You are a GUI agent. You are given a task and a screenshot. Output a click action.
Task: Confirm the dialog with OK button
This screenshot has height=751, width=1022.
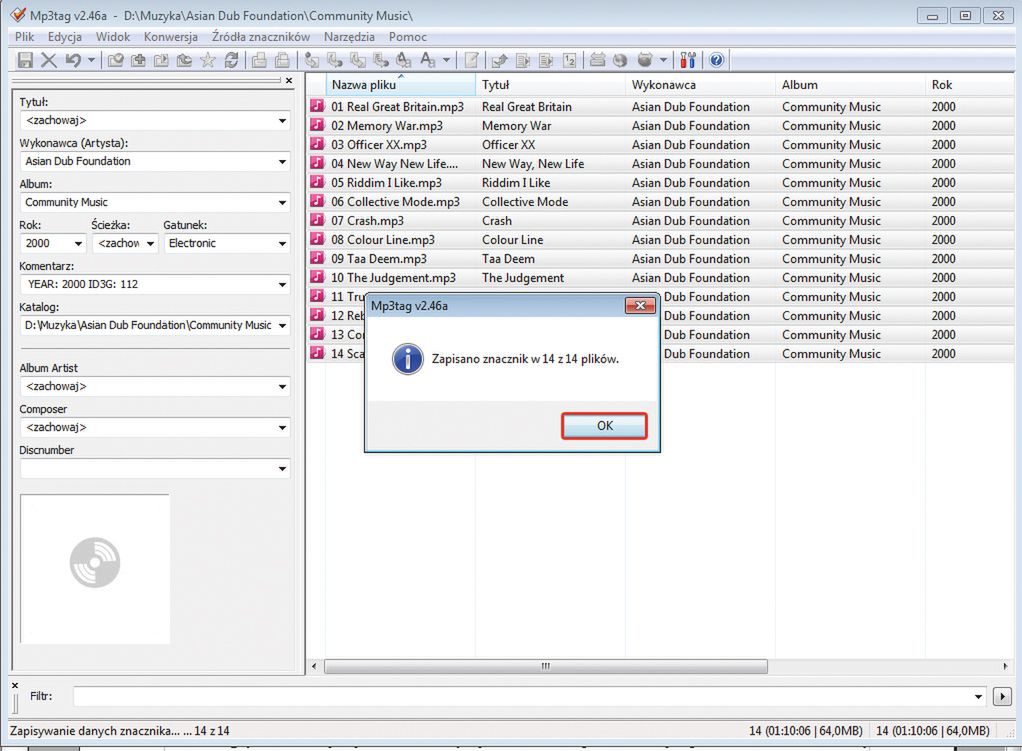(x=604, y=426)
